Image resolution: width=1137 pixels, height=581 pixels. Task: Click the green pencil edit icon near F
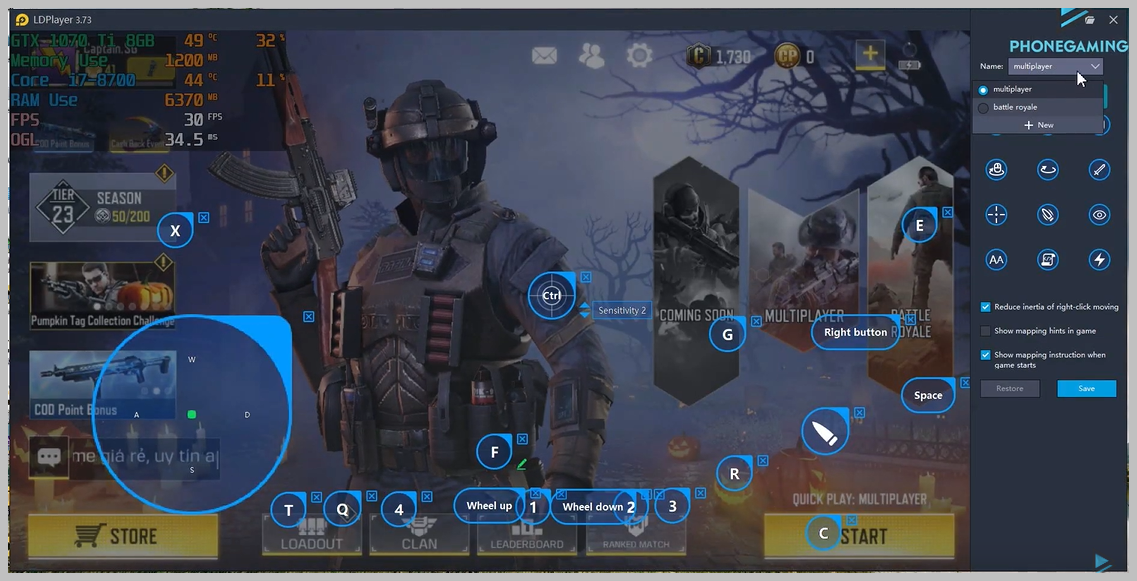(521, 464)
